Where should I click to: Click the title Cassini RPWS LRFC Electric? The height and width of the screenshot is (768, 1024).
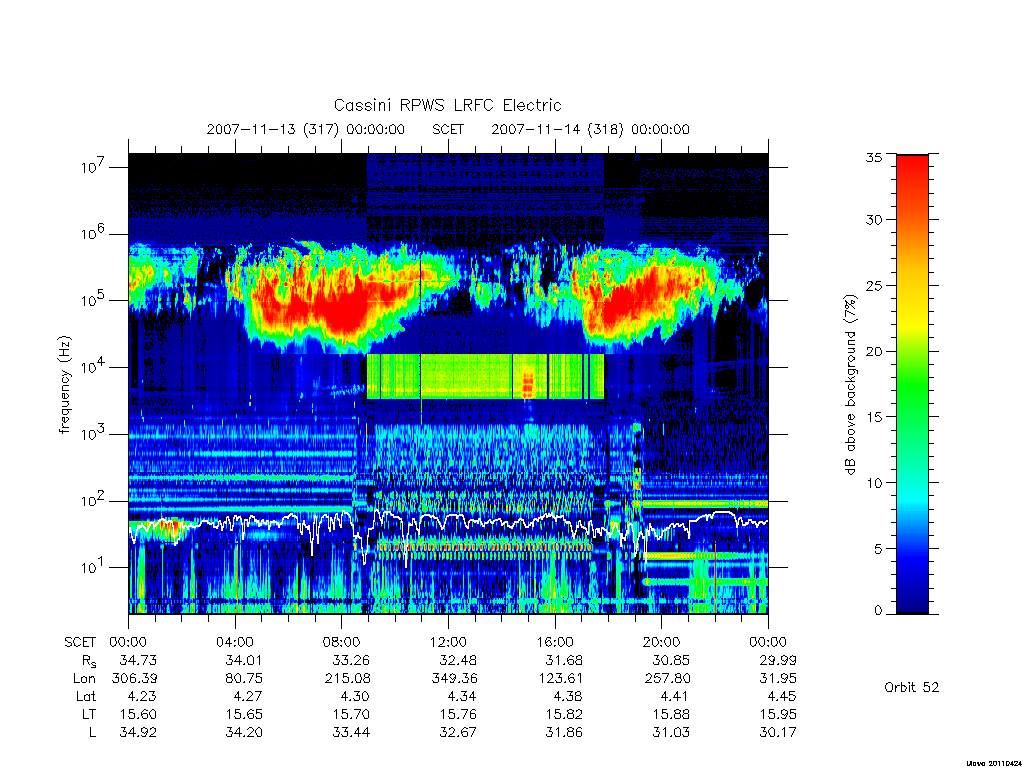pyautogui.click(x=447, y=105)
